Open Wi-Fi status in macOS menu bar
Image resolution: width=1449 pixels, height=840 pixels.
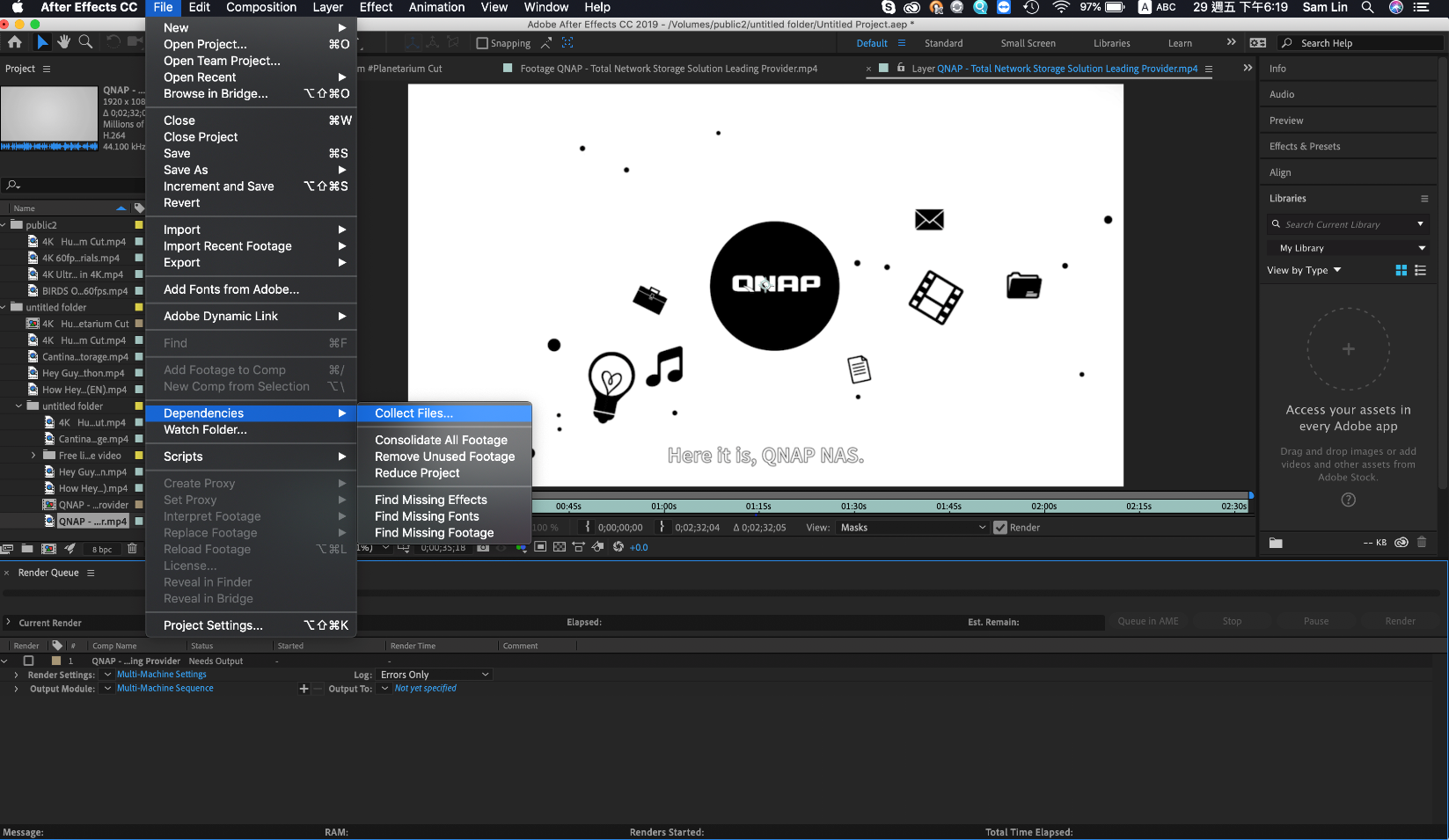(x=1060, y=7)
